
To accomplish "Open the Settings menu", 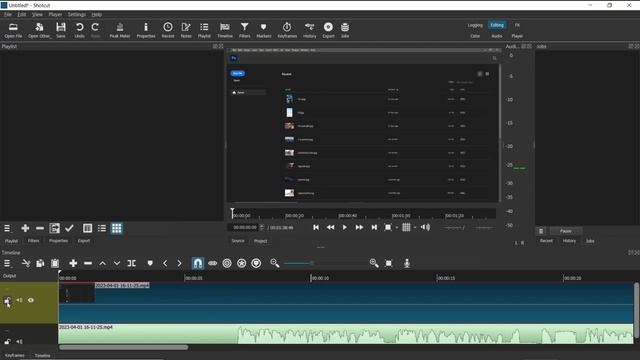I will click(x=77, y=14).
